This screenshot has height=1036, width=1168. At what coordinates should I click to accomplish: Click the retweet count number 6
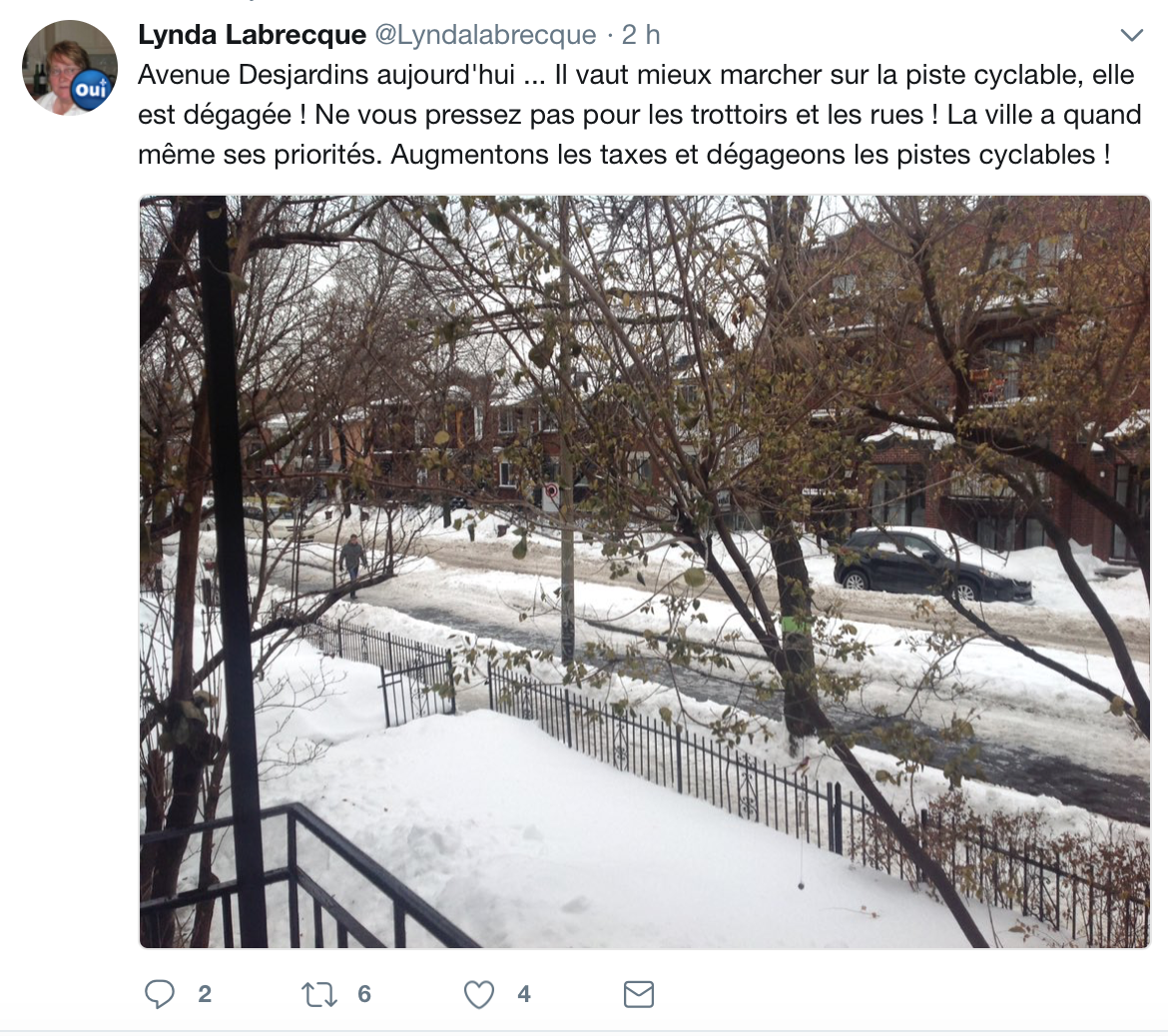364,994
